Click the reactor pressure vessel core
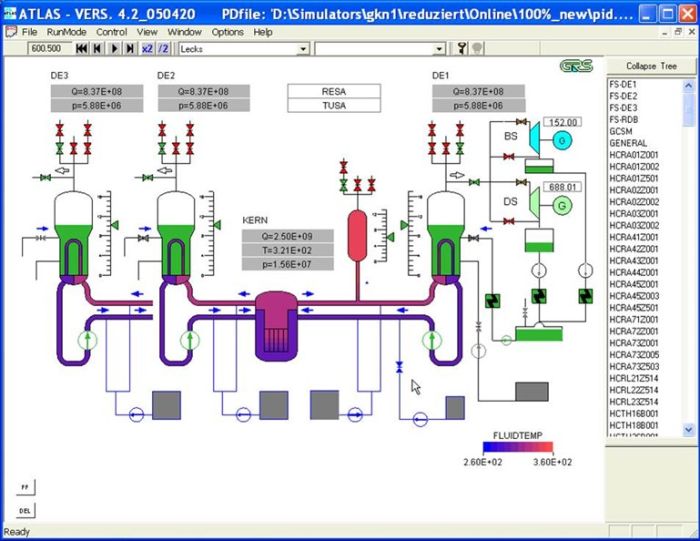 276,326
